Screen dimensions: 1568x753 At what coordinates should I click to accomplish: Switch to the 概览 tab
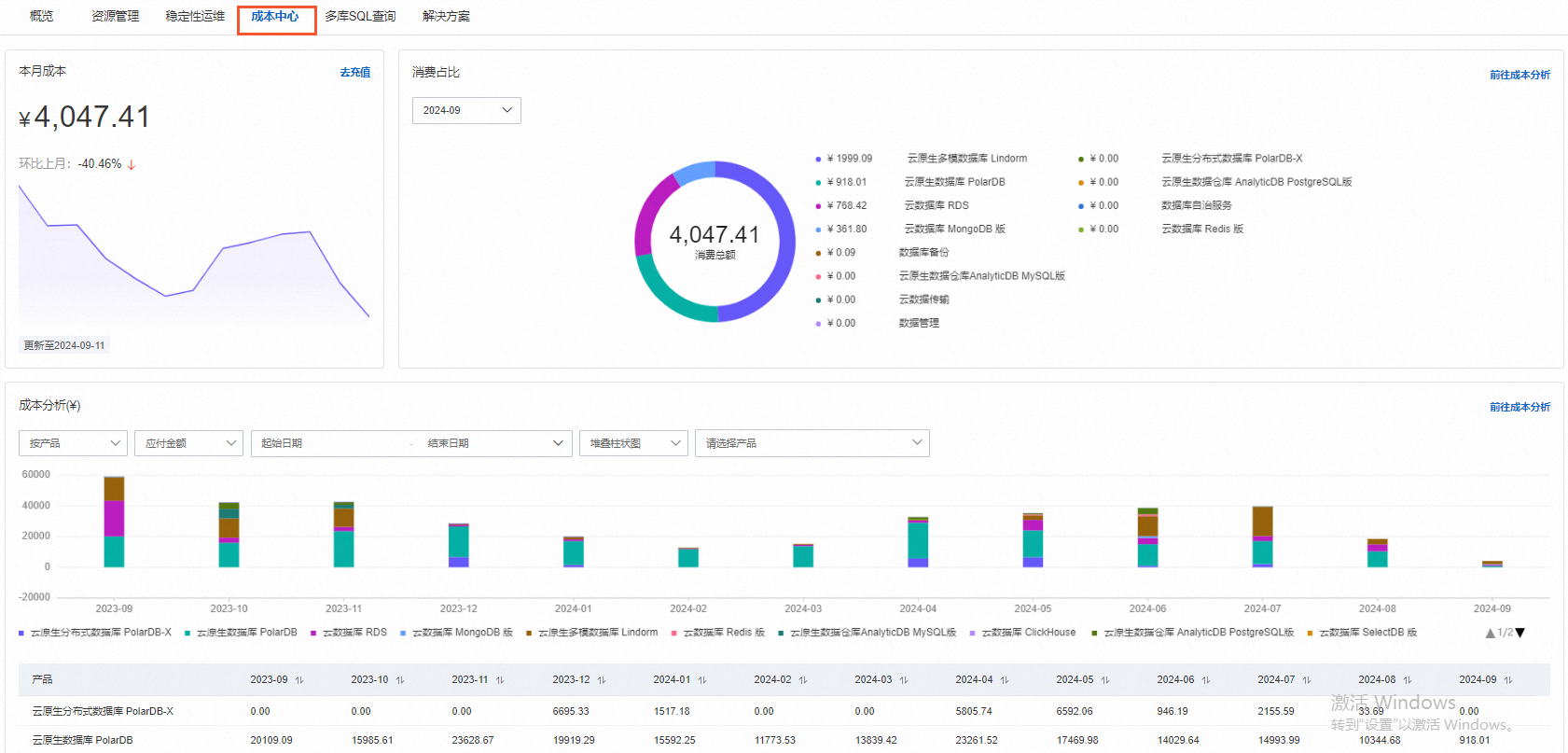(42, 16)
